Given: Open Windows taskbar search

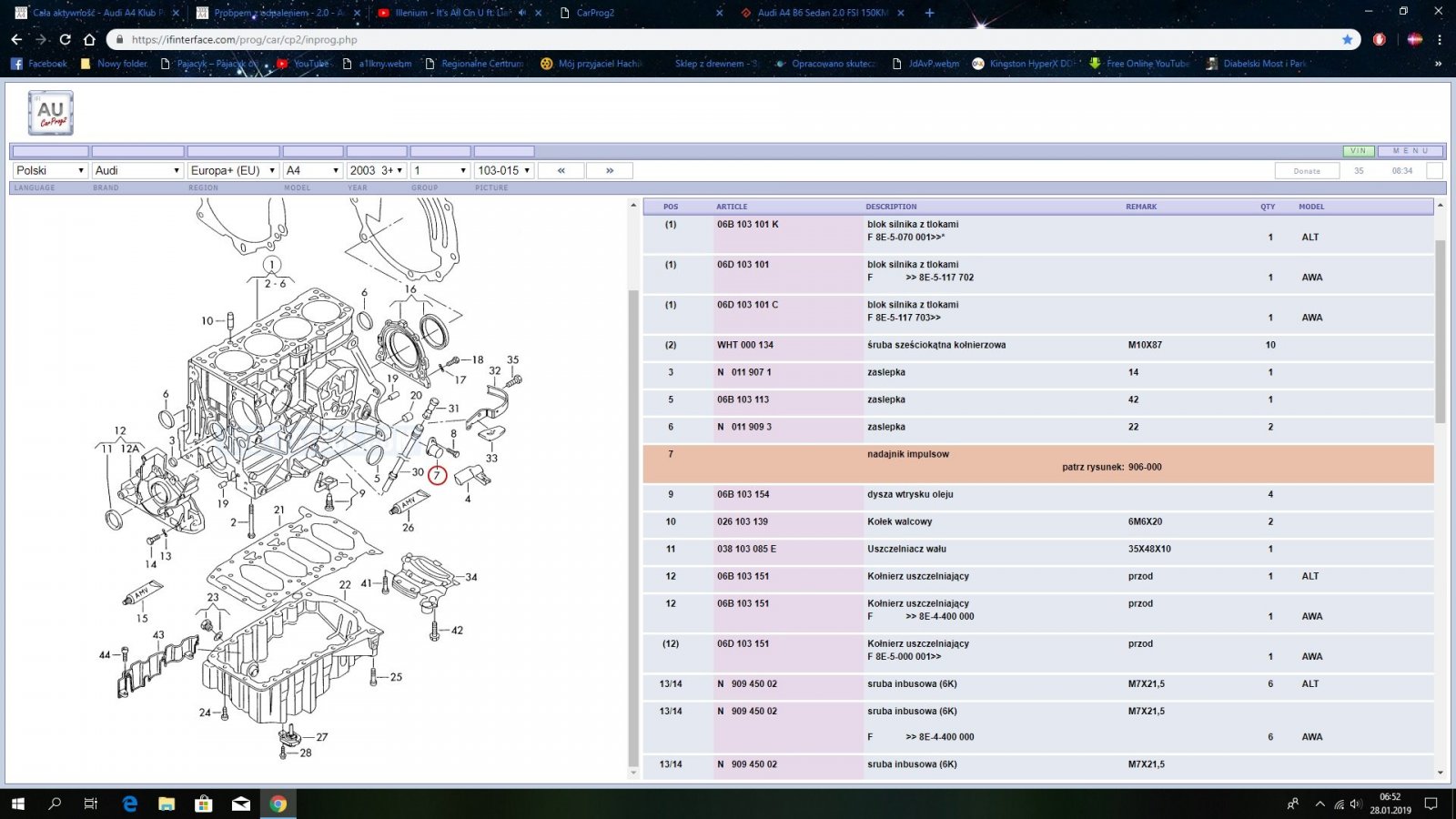Looking at the screenshot, I should point(55,804).
